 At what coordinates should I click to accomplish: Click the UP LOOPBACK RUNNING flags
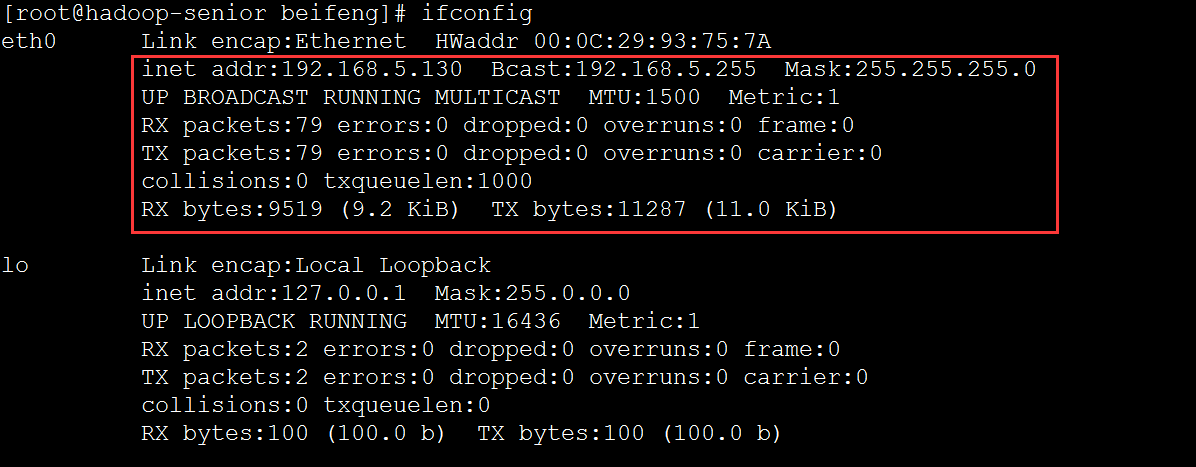tap(274, 321)
